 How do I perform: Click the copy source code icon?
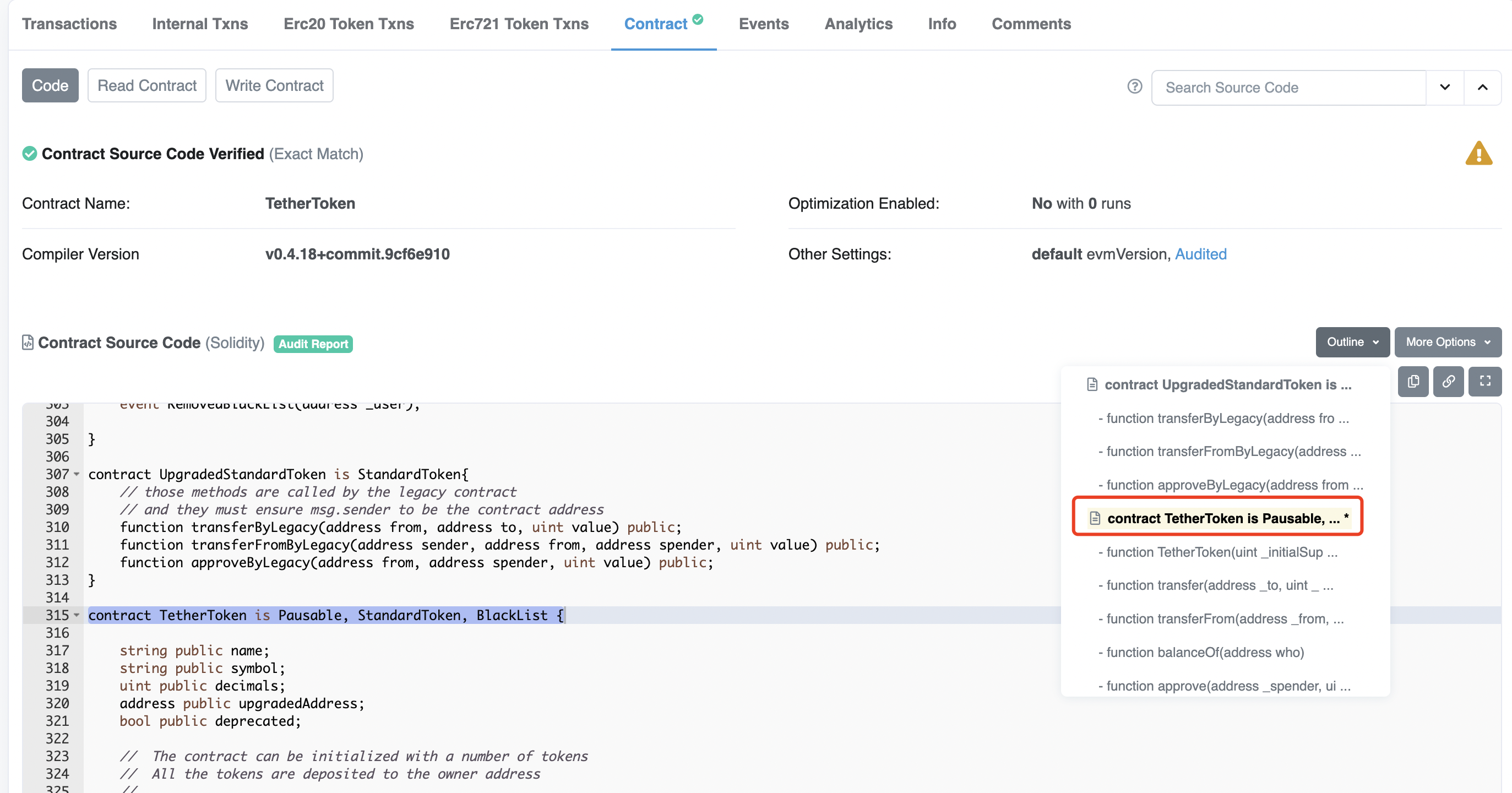pyautogui.click(x=1413, y=382)
